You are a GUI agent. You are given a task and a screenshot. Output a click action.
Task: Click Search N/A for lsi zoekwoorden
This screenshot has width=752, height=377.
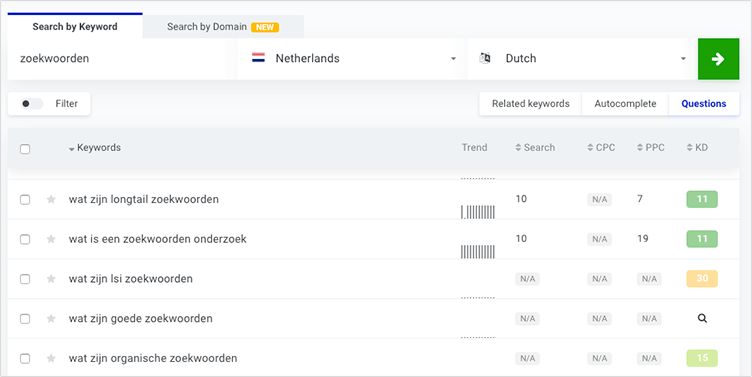[x=528, y=279]
